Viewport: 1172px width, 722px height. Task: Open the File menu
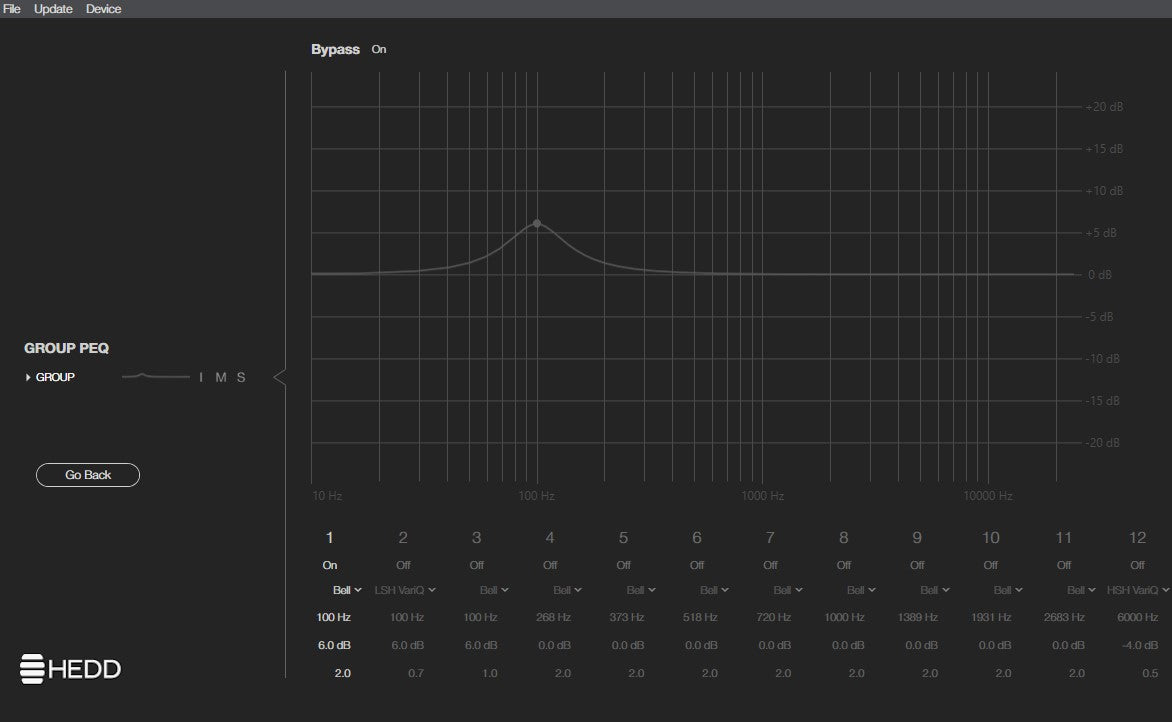pos(11,9)
